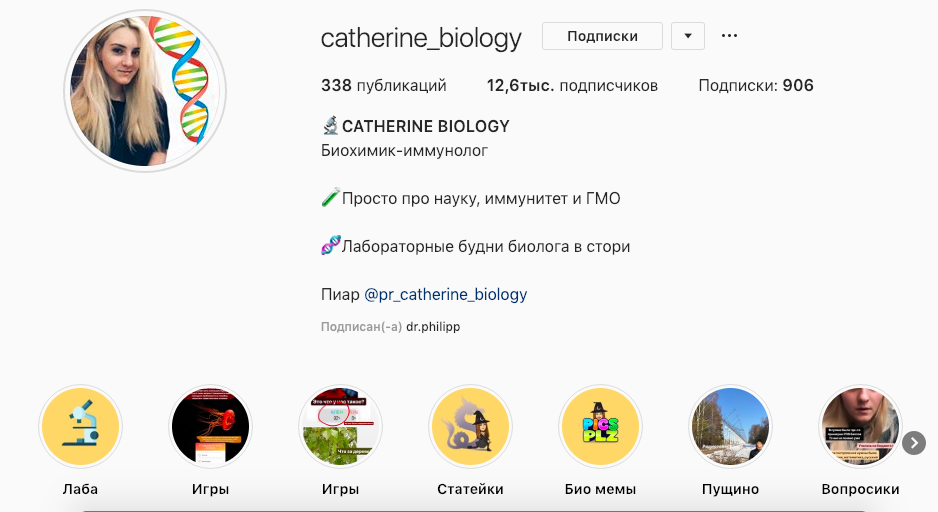Open the @pr_catherine_biology link

coord(446,294)
